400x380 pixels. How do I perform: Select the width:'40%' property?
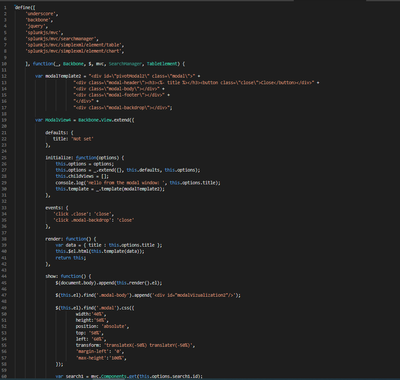(91, 314)
